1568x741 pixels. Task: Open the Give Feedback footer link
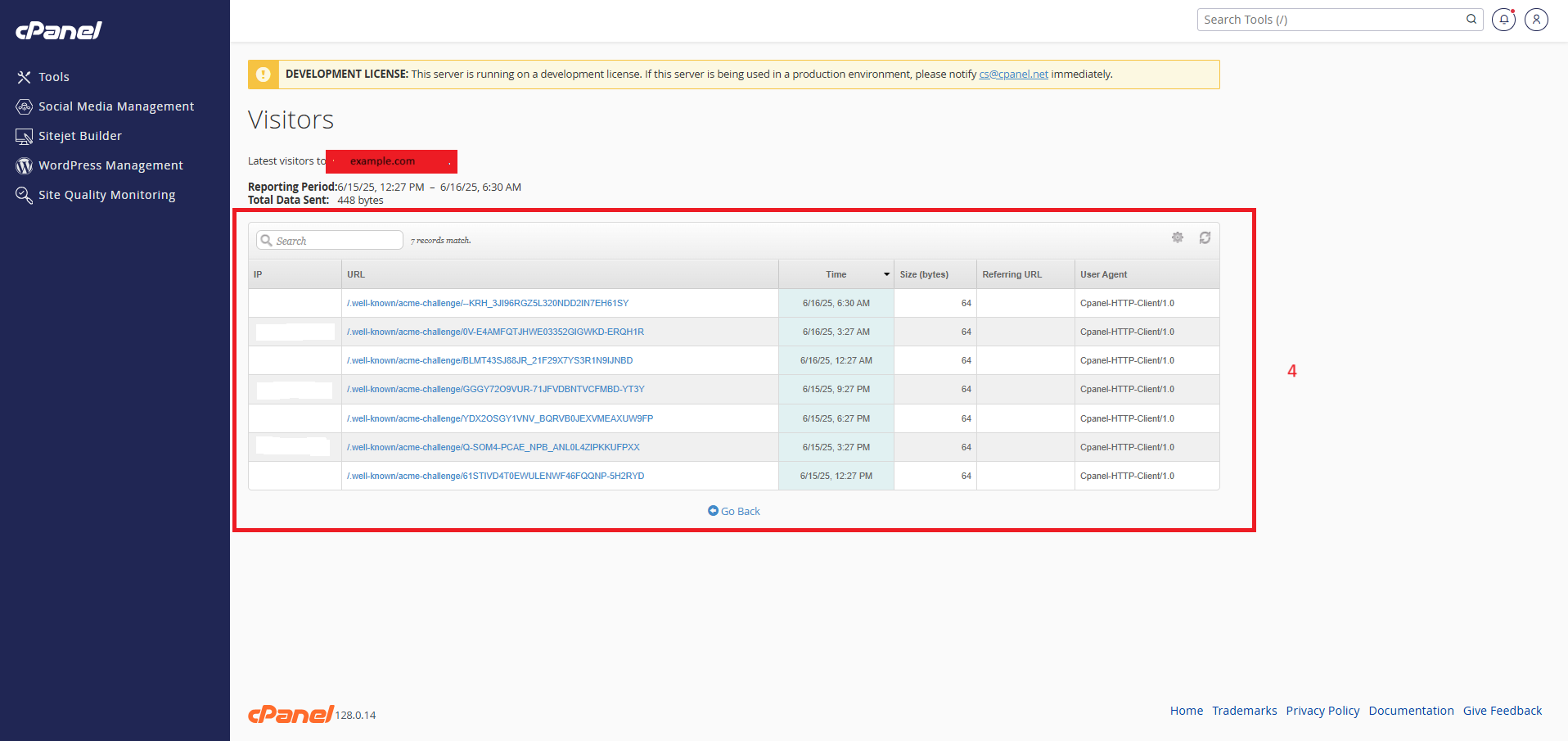click(x=1503, y=711)
